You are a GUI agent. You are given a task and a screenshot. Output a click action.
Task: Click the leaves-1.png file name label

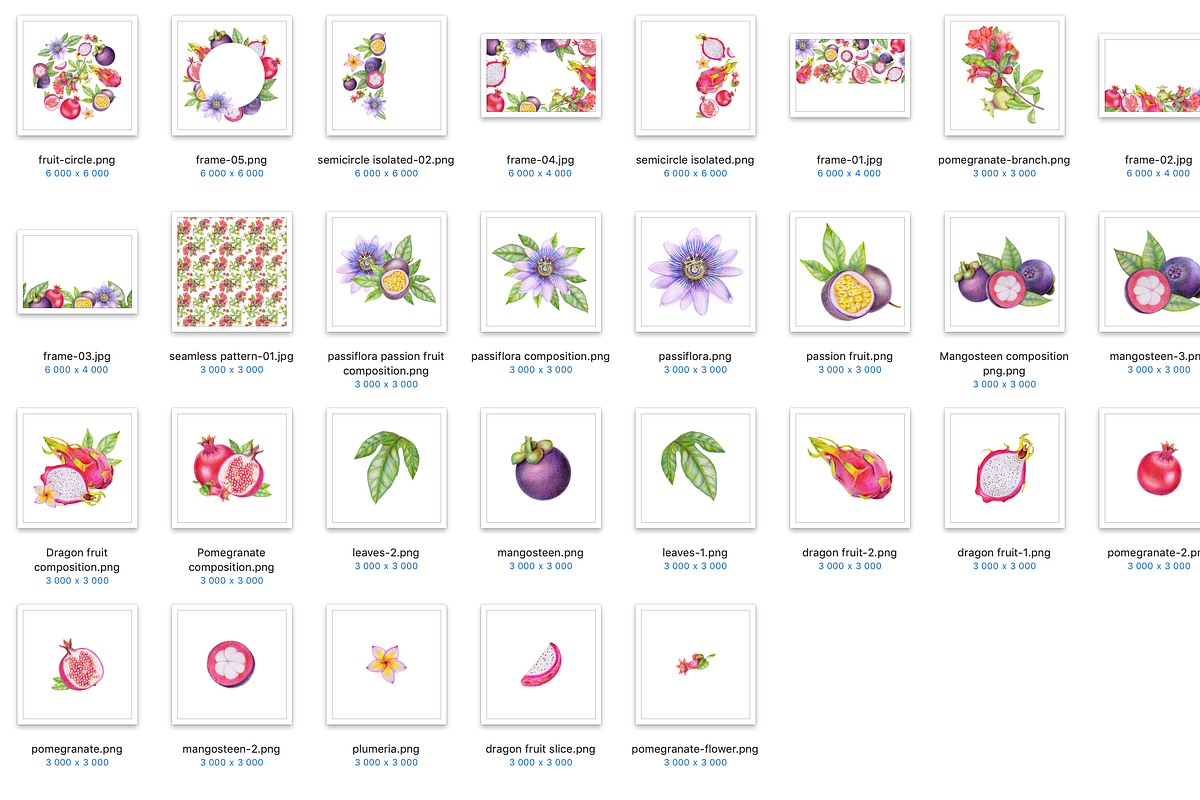point(695,553)
